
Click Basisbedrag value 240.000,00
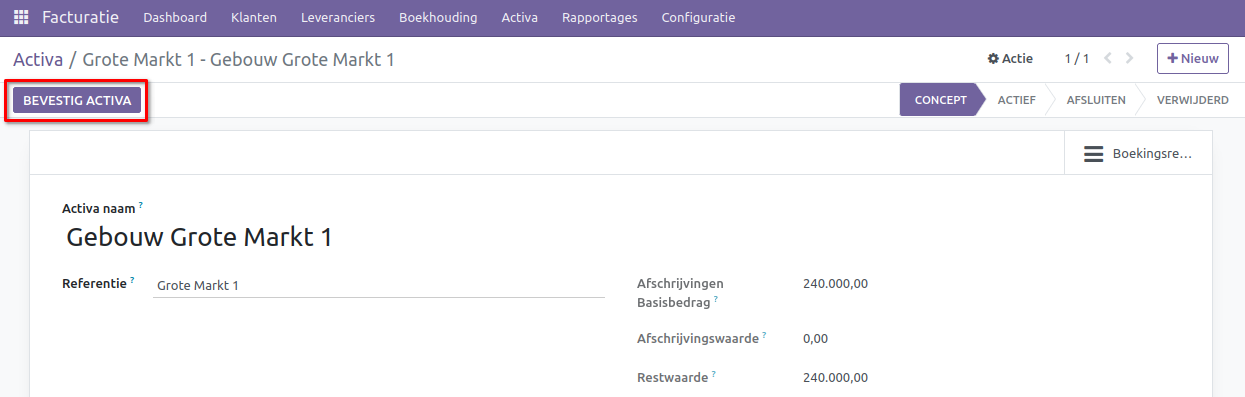[835, 283]
